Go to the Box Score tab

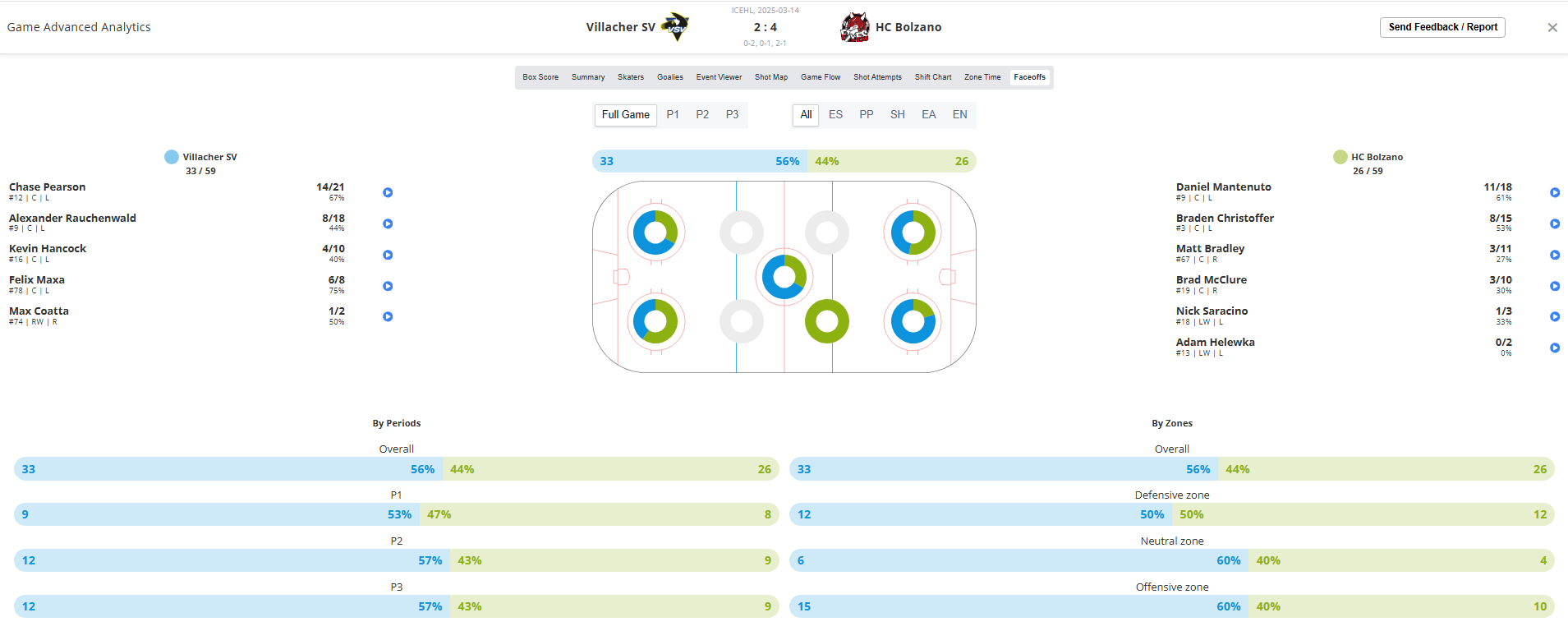click(x=540, y=77)
